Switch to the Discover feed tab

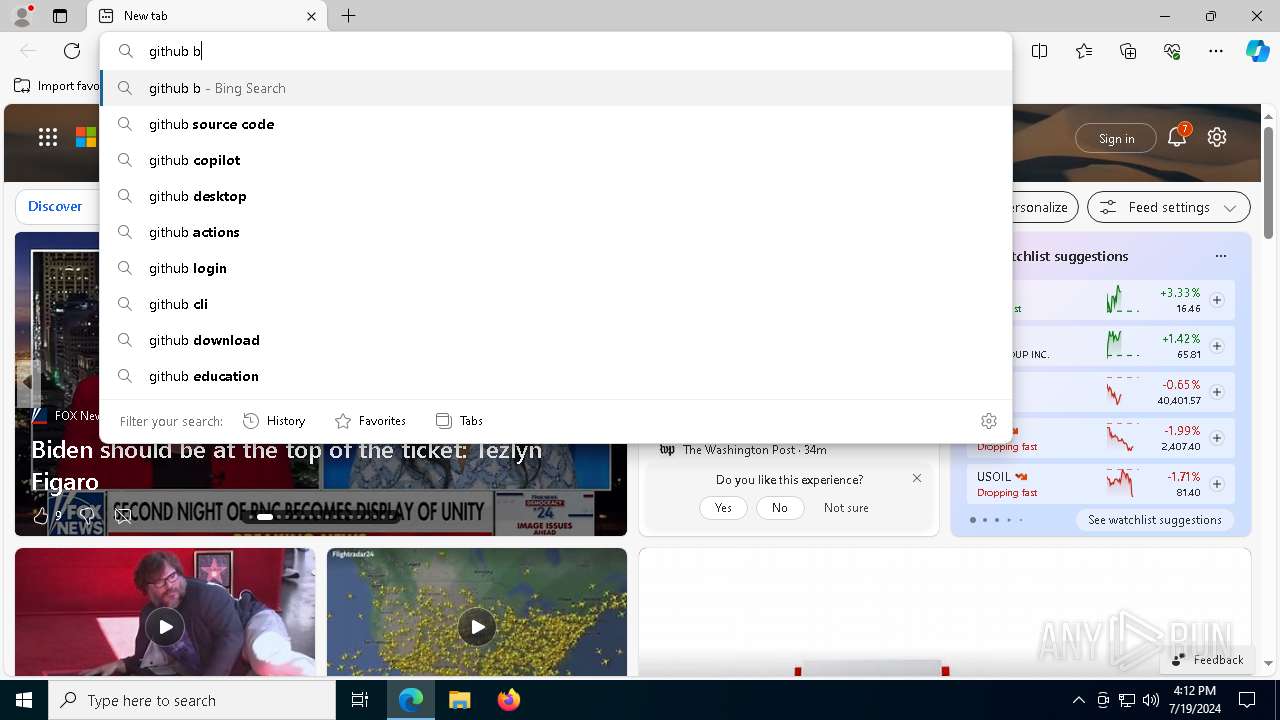(55, 206)
